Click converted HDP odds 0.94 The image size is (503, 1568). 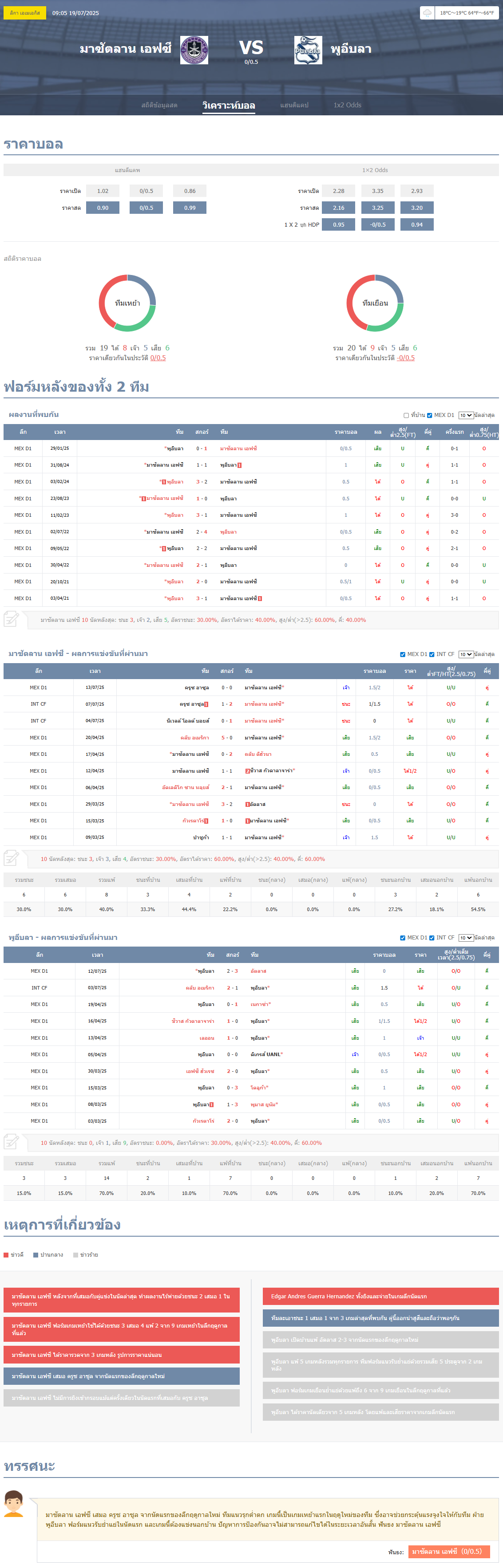[x=416, y=224]
